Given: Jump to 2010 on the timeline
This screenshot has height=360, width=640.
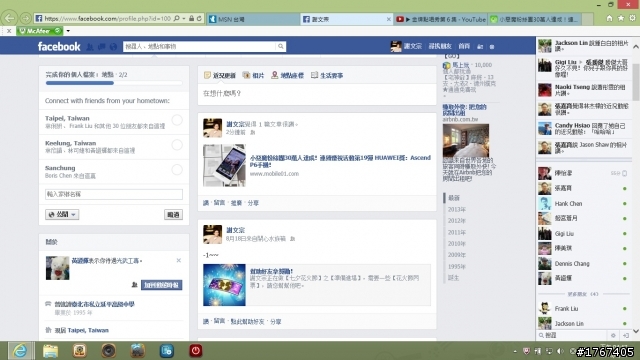Looking at the screenshot, I should click(x=457, y=243).
